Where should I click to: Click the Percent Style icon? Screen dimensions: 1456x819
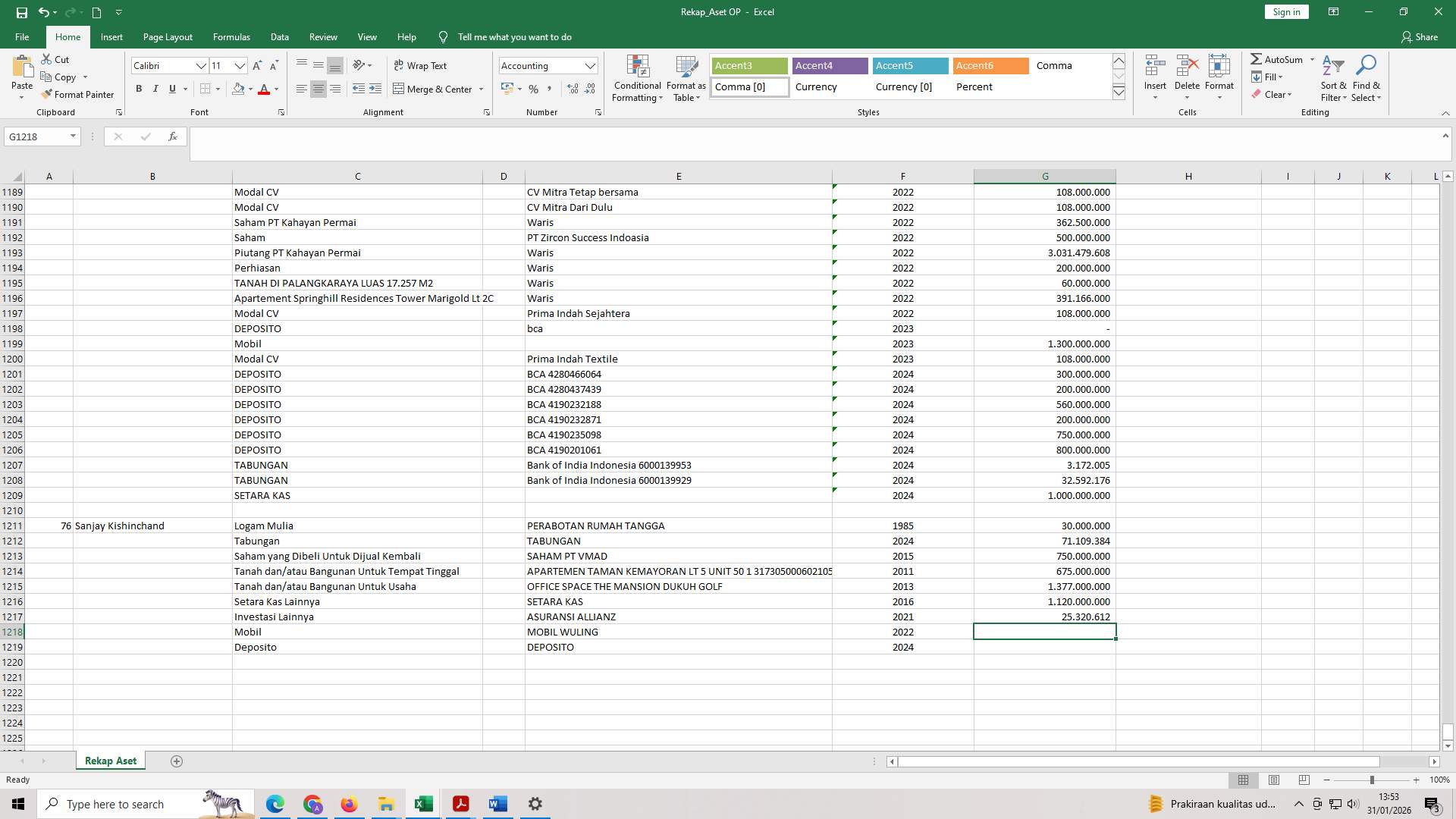pos(534,89)
